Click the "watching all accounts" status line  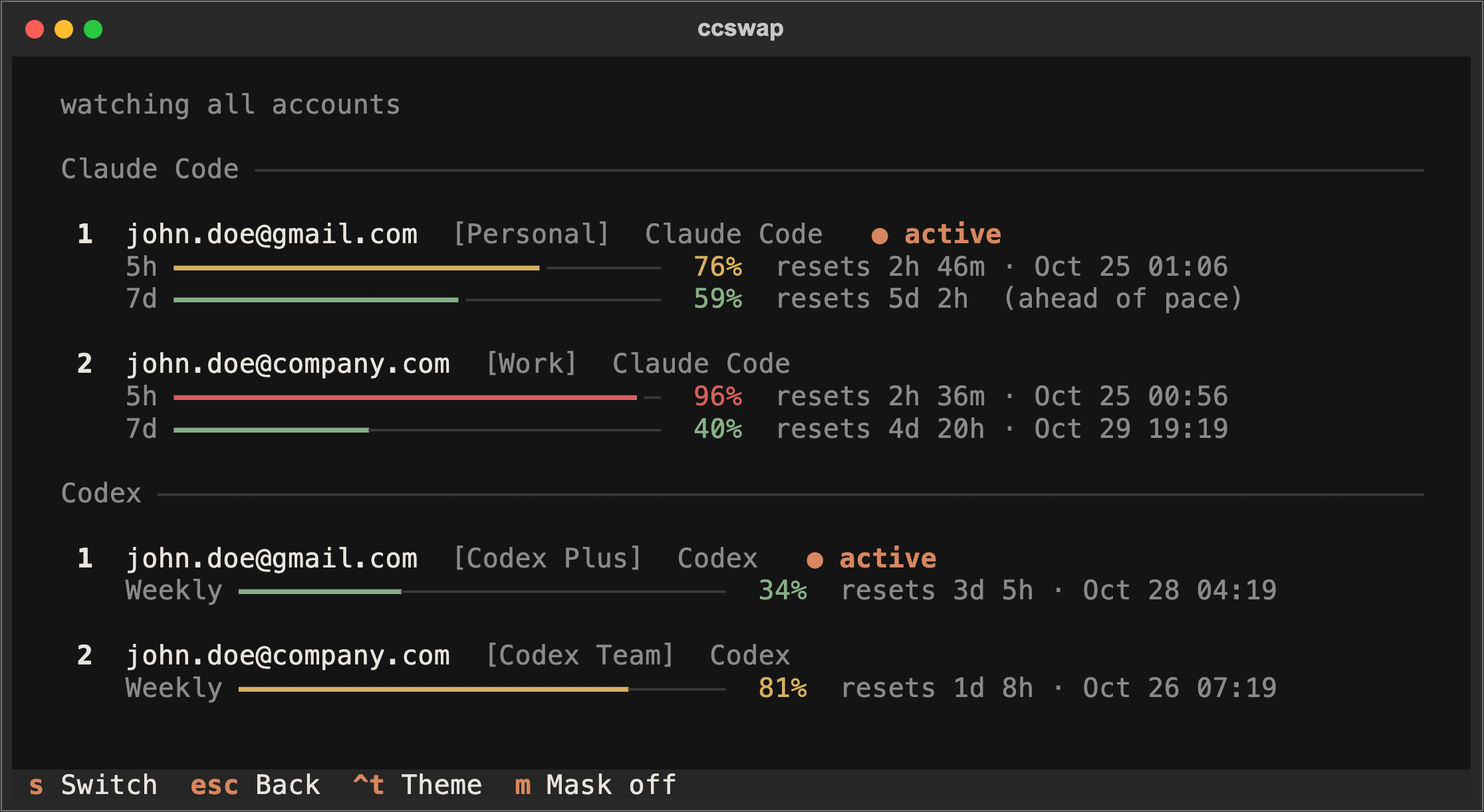pos(231,105)
